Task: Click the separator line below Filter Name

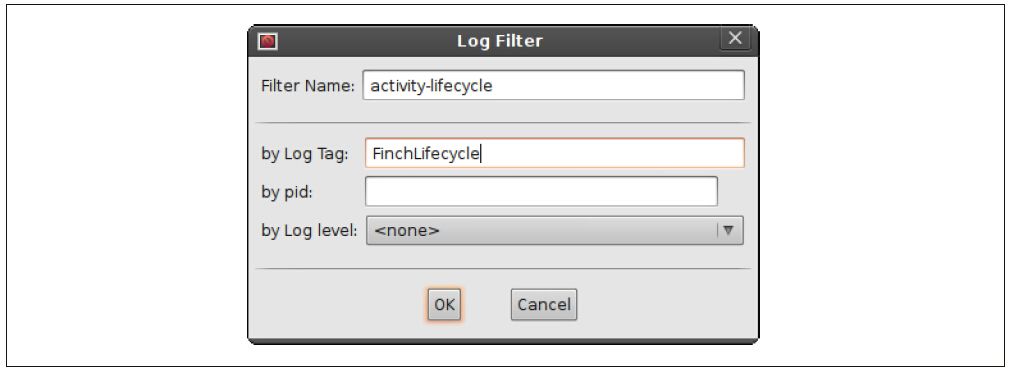Action: (503, 122)
